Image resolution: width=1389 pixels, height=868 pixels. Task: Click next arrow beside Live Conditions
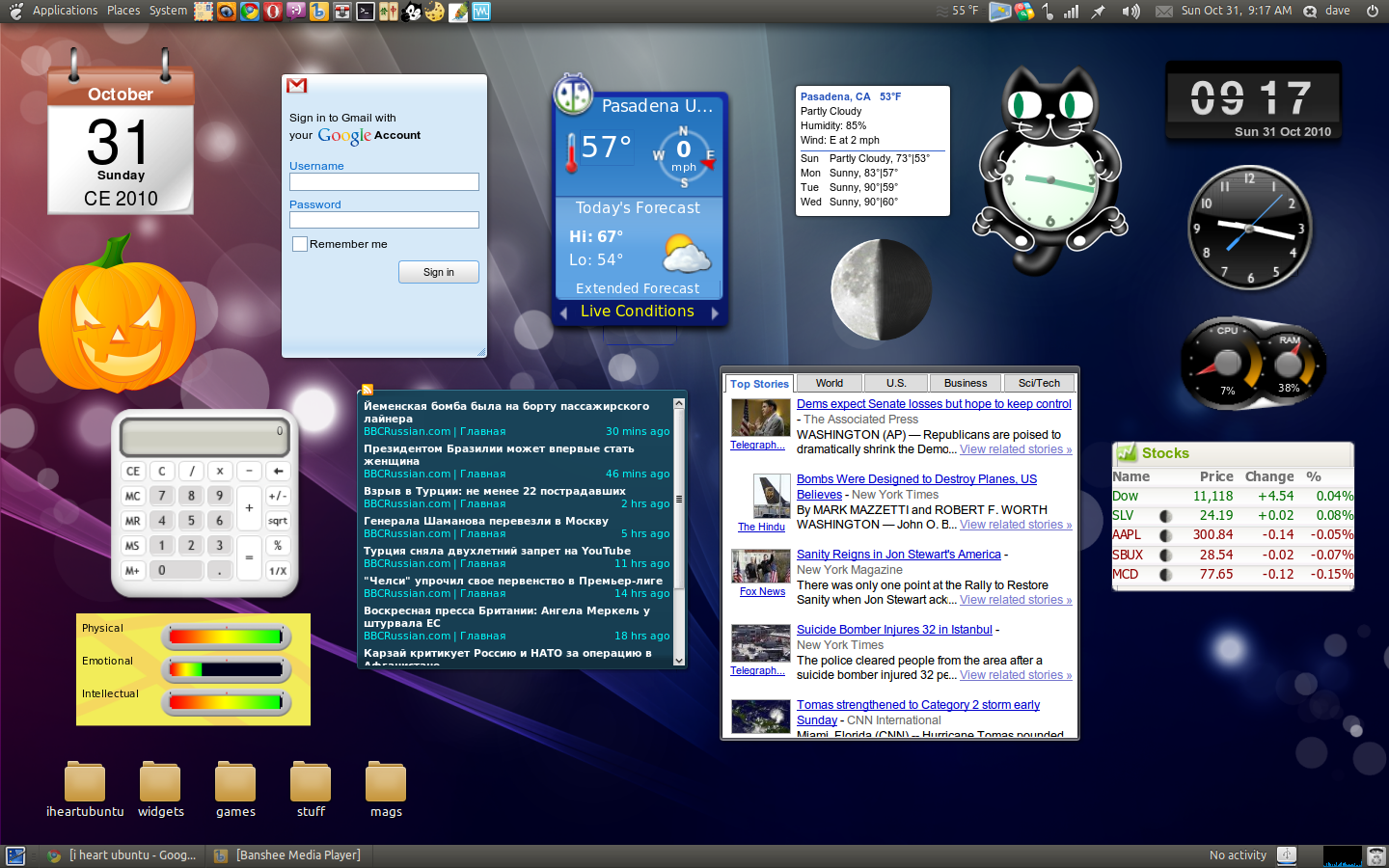point(715,312)
